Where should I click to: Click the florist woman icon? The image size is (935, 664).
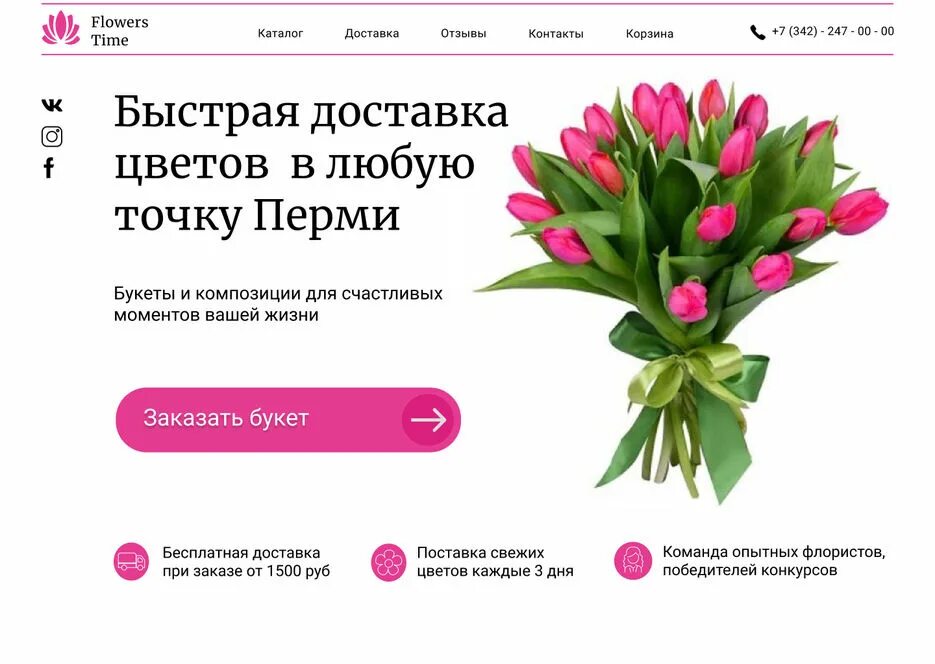(x=633, y=561)
